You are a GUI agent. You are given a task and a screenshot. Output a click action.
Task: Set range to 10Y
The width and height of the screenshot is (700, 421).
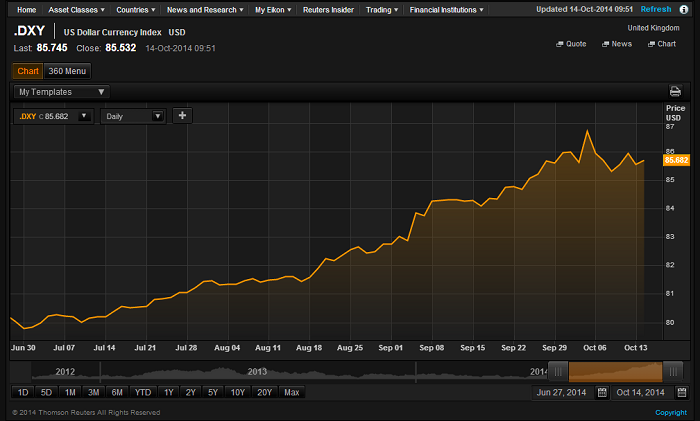click(238, 392)
